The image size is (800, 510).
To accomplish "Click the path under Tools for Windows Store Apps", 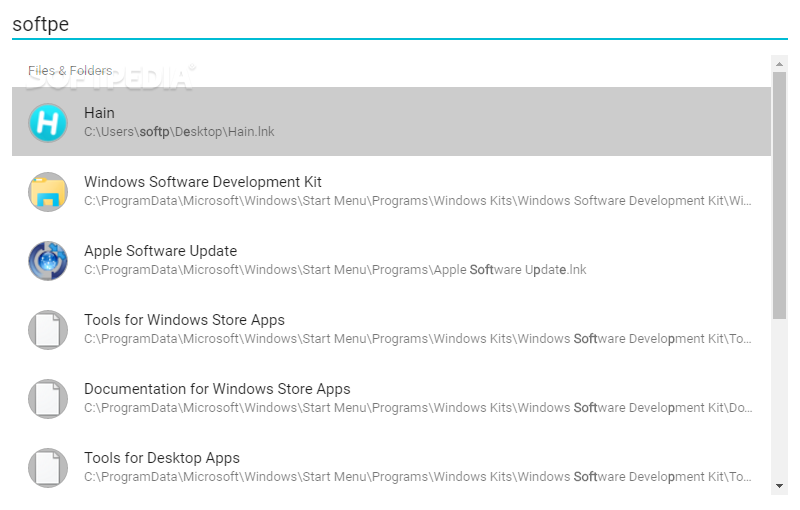I will [x=417, y=339].
